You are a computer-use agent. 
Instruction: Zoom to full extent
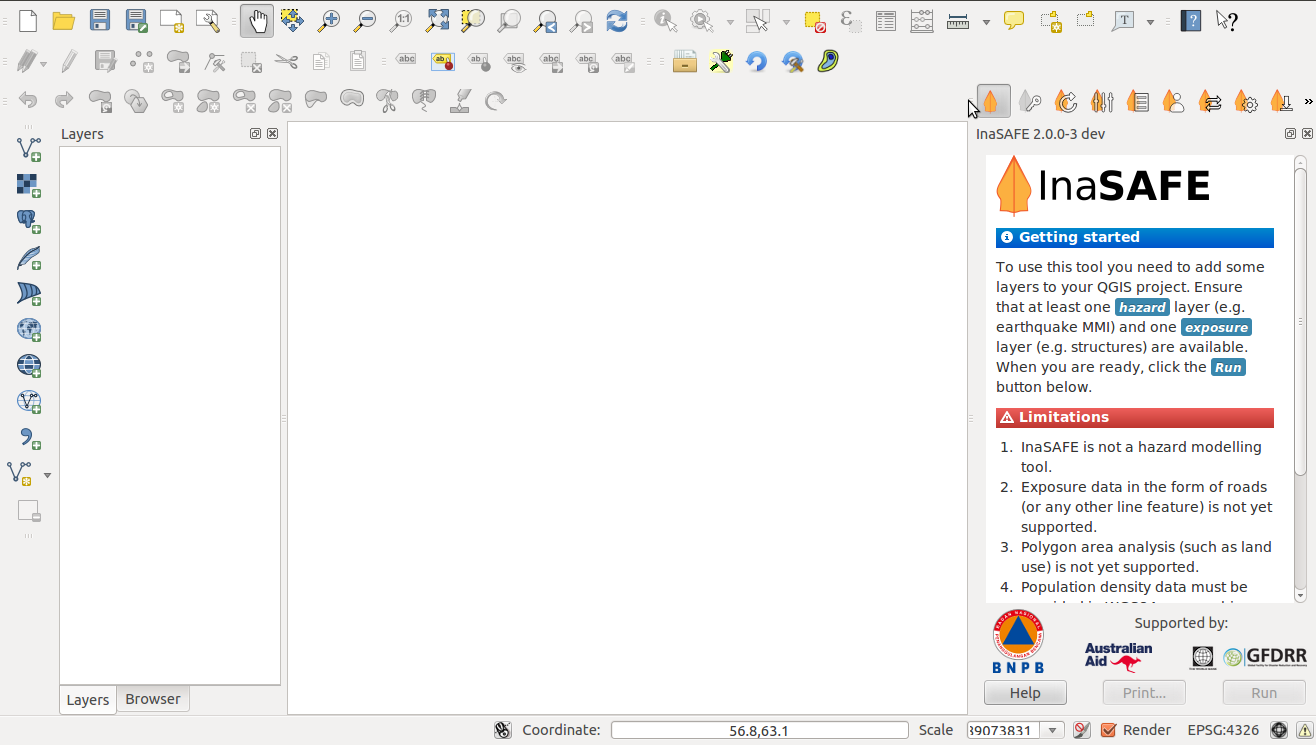pos(437,20)
